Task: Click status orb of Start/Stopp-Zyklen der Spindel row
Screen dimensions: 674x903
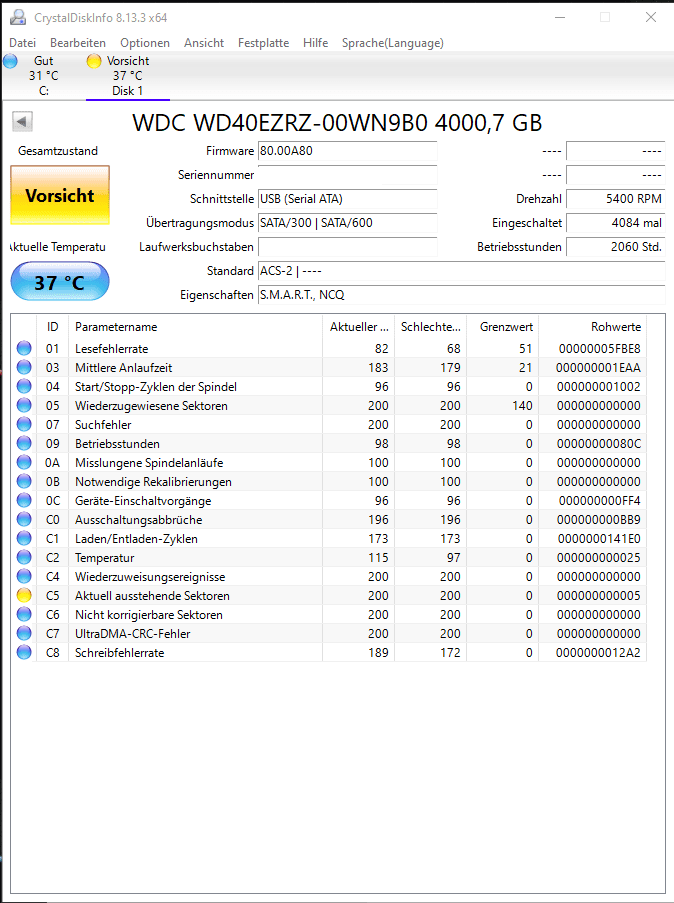Action: tap(24, 386)
